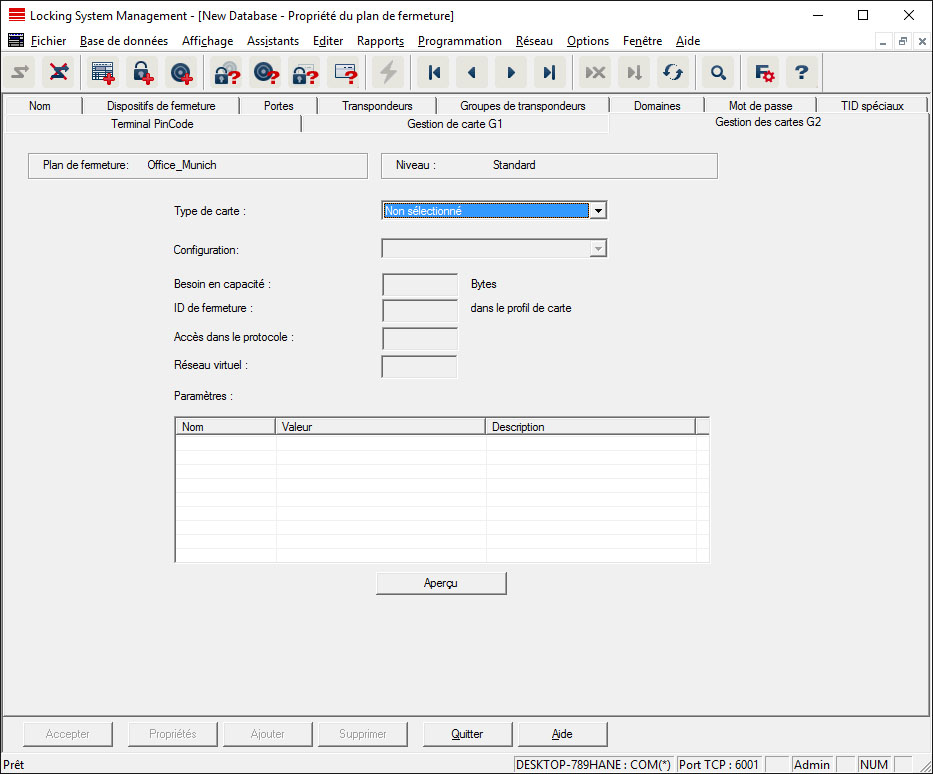This screenshot has width=933, height=774.
Task: Click the Aide button at bottom
Action: (562, 734)
